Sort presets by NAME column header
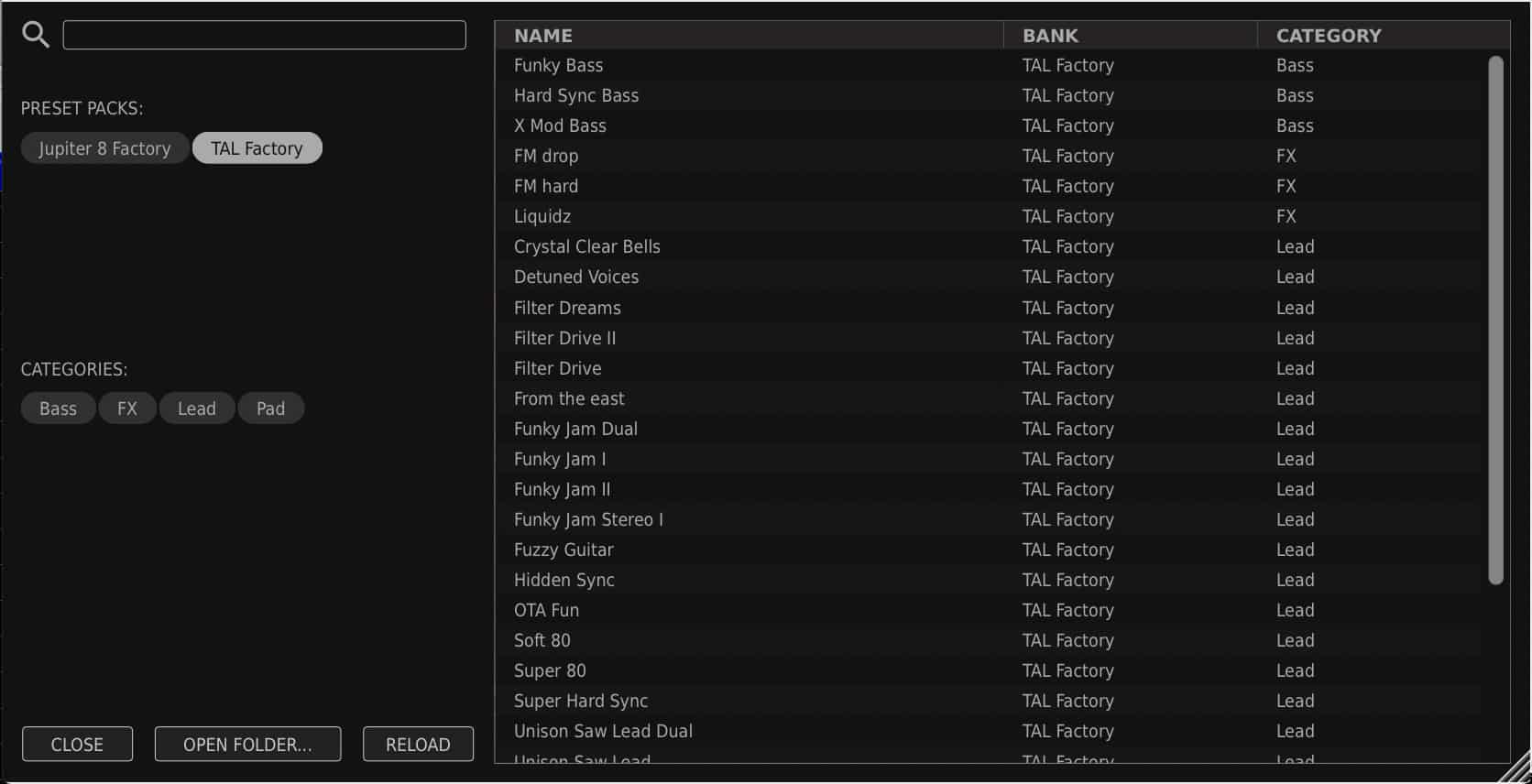Image resolution: width=1532 pixels, height=784 pixels. 543,36
